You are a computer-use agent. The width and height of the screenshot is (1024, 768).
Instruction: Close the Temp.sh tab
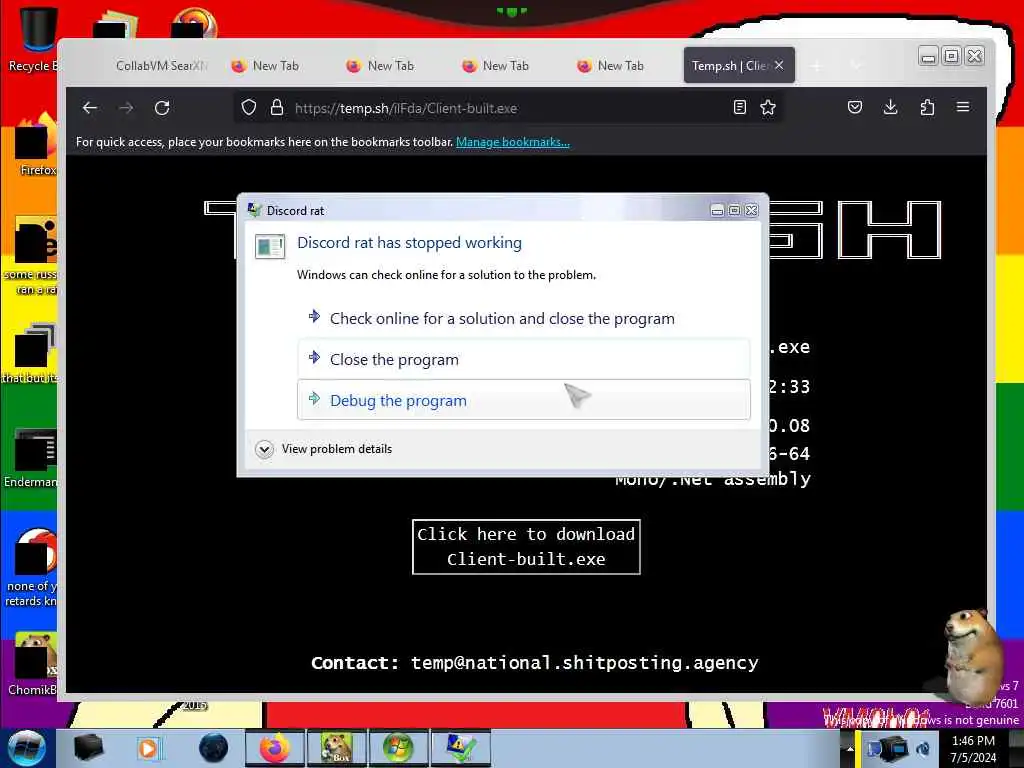(x=779, y=65)
